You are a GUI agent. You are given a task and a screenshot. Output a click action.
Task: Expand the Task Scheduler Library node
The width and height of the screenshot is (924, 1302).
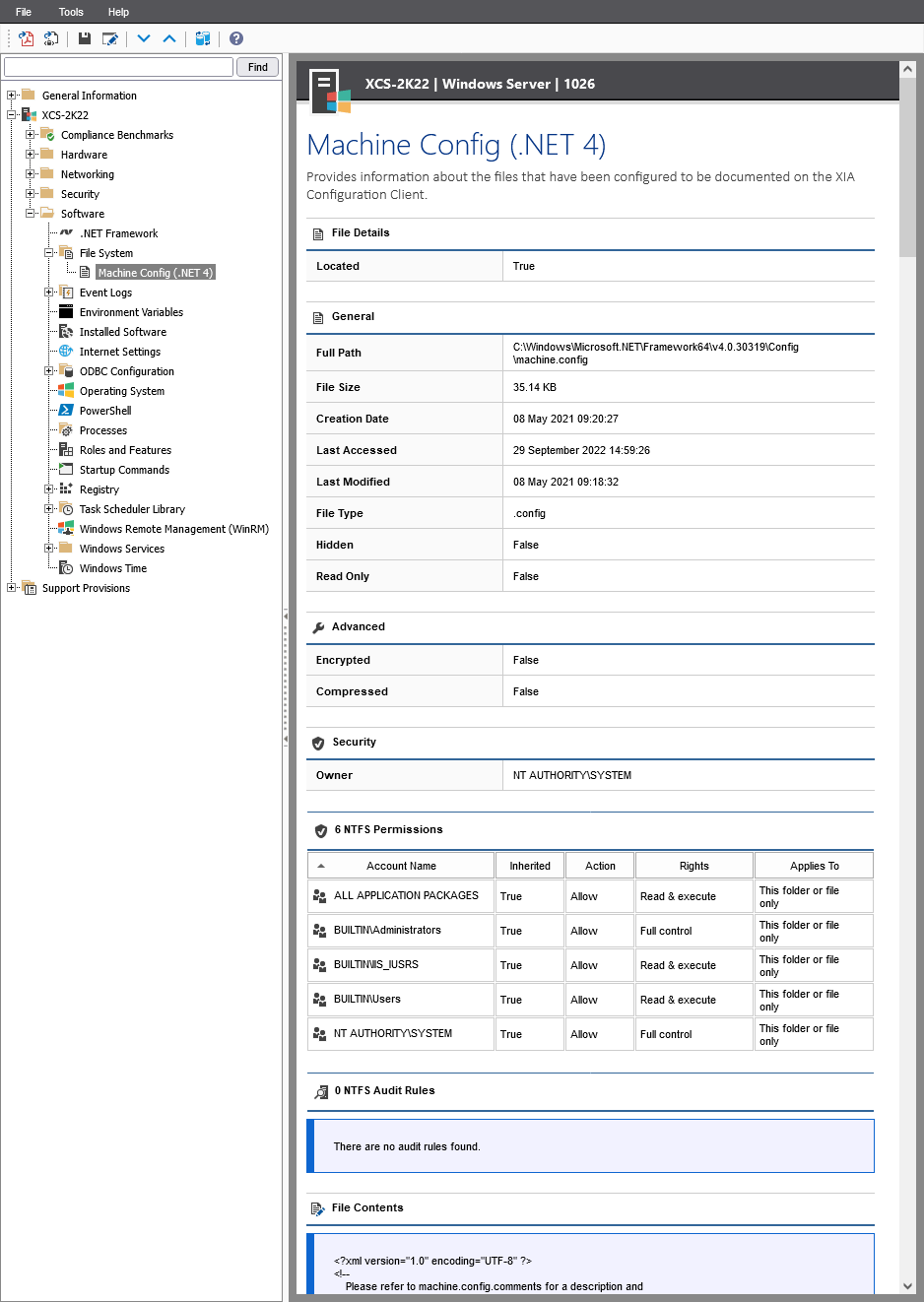48,509
